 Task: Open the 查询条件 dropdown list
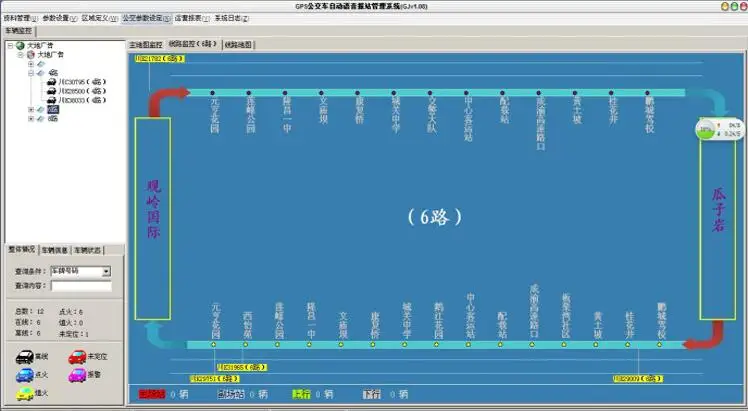(x=106, y=271)
